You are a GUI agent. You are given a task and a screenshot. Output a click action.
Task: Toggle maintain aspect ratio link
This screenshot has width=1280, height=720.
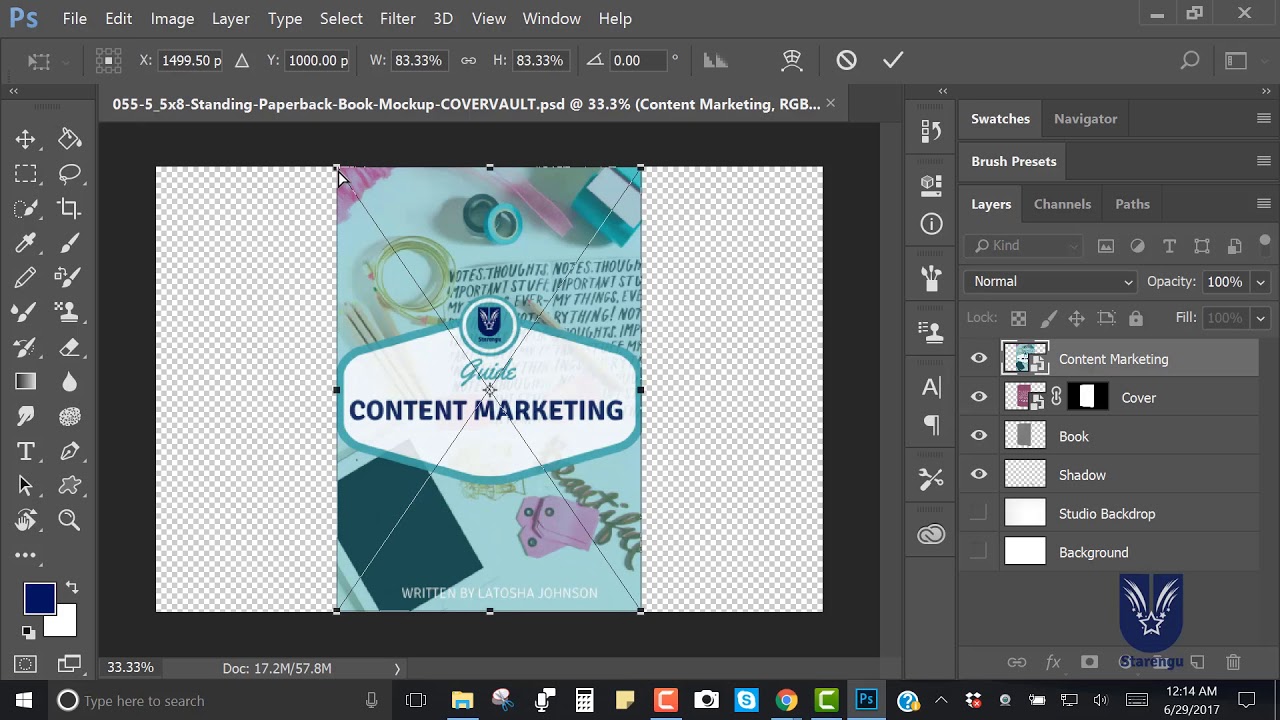(468, 60)
